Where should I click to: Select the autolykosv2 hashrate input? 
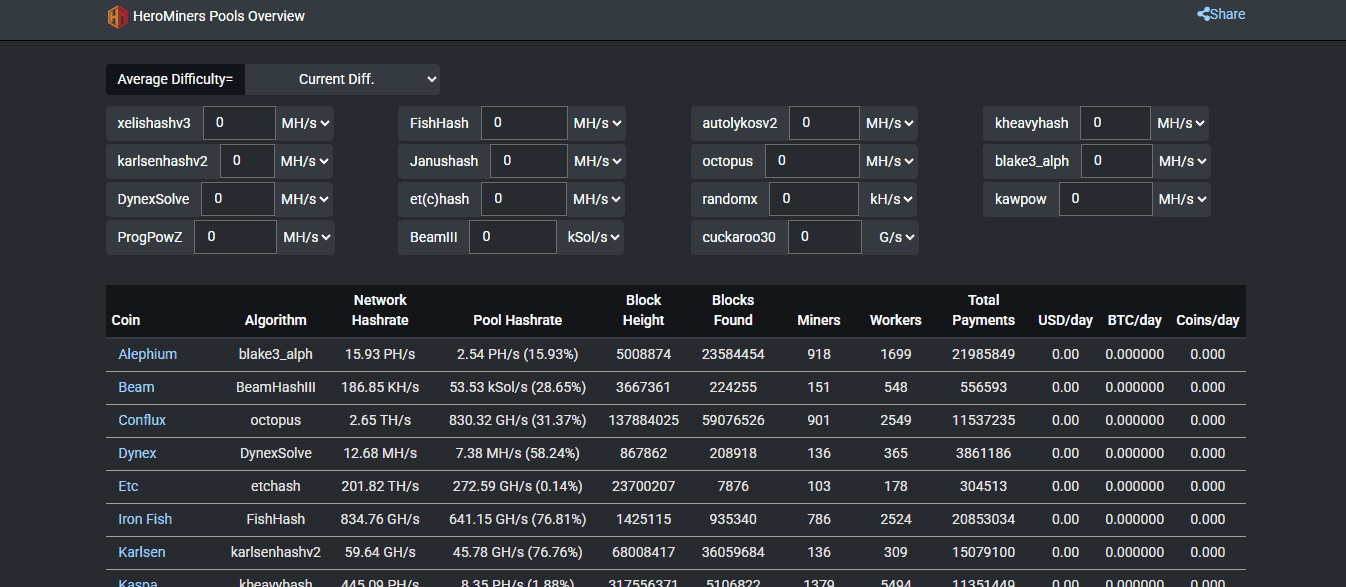823,123
